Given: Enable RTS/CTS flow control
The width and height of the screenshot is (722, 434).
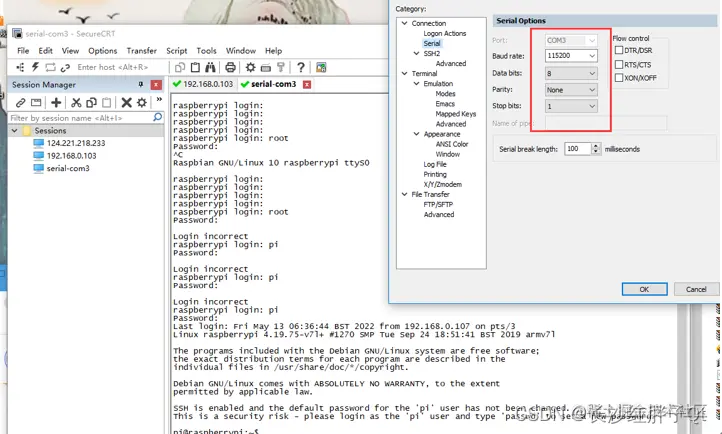Looking at the screenshot, I should [x=619, y=64].
